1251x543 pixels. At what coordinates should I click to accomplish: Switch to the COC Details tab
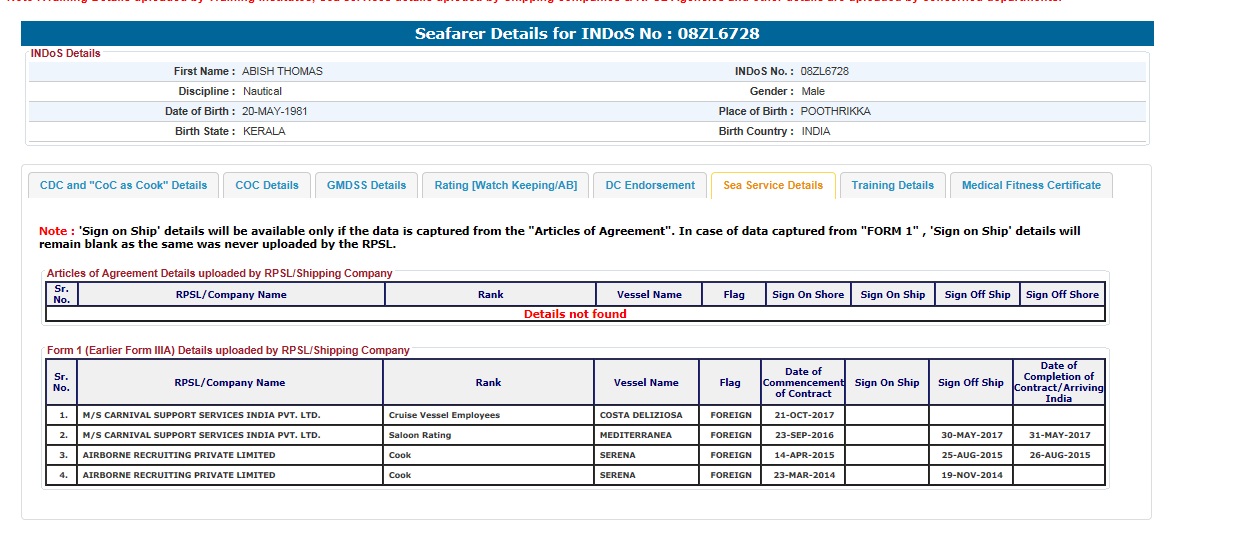pyautogui.click(x=267, y=185)
